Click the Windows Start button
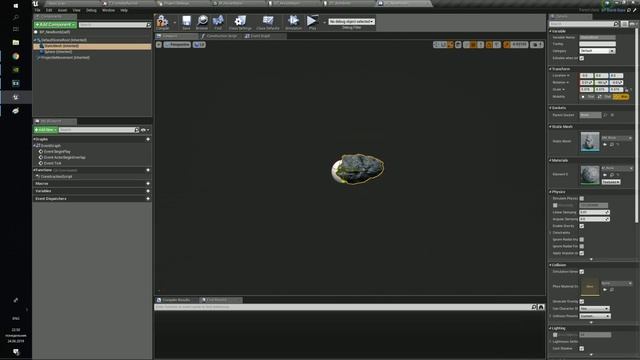The image size is (640, 360). (16, 6)
